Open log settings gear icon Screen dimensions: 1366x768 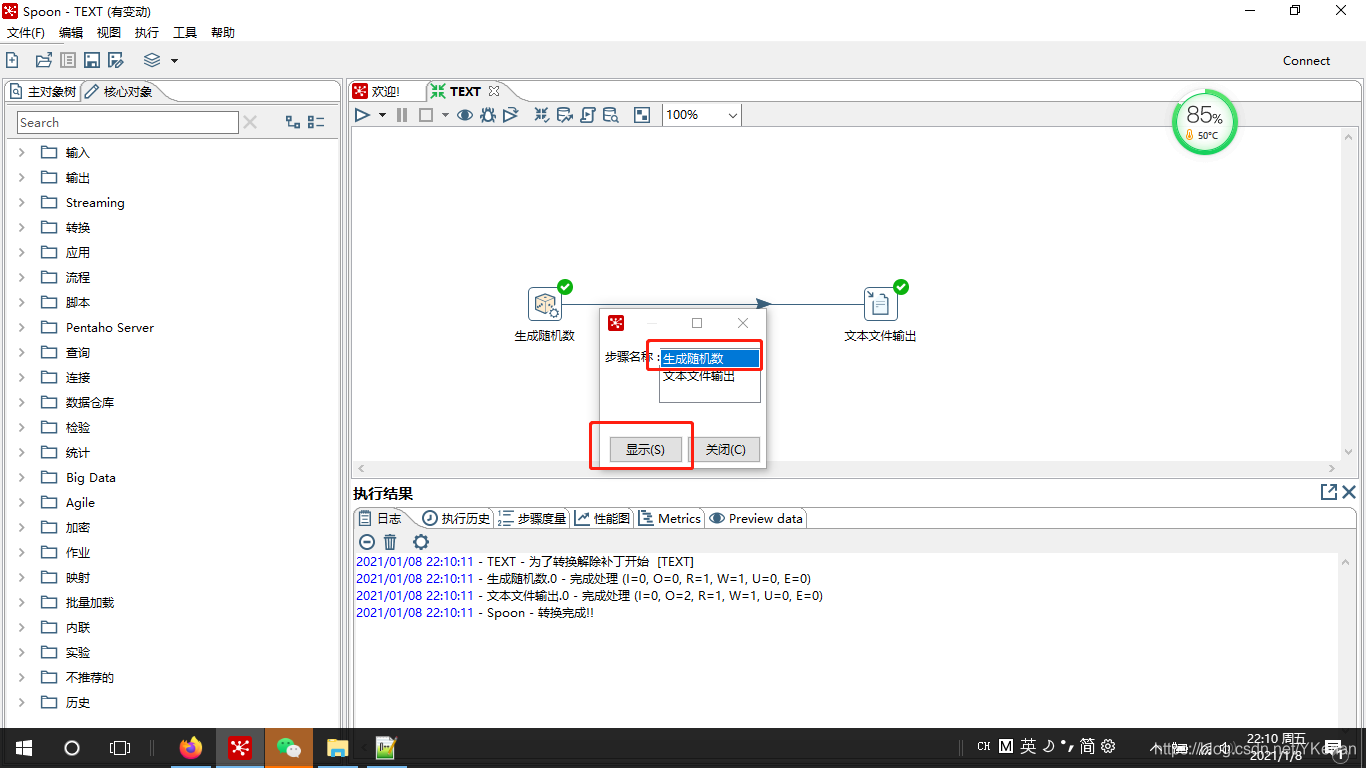[x=421, y=542]
